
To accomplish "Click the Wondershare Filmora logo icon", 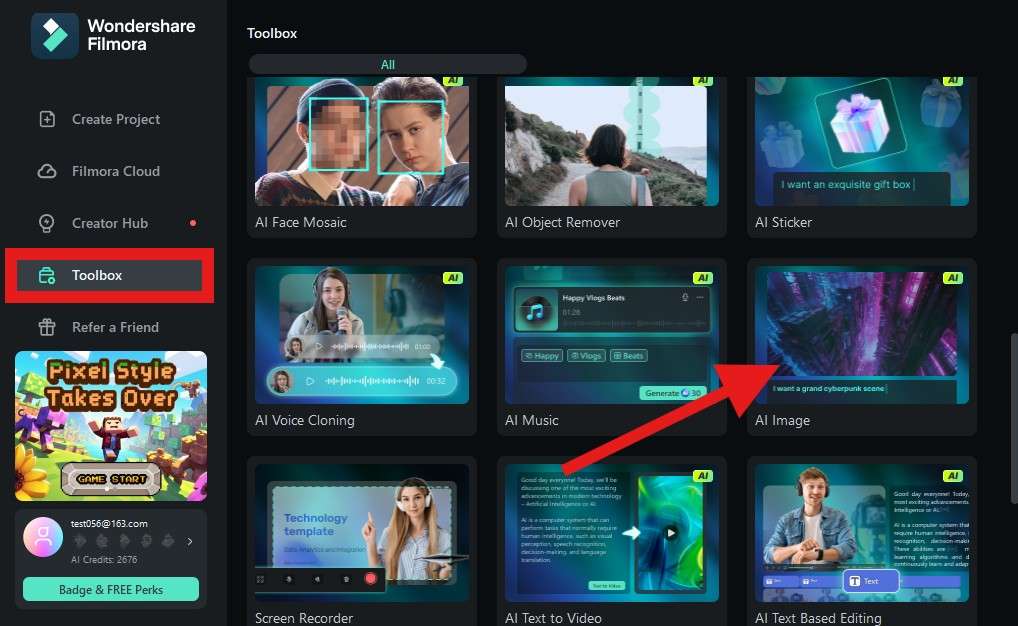I will point(55,36).
